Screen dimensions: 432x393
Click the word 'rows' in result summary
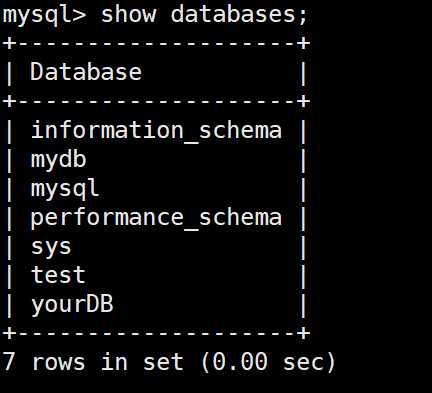(x=58, y=363)
